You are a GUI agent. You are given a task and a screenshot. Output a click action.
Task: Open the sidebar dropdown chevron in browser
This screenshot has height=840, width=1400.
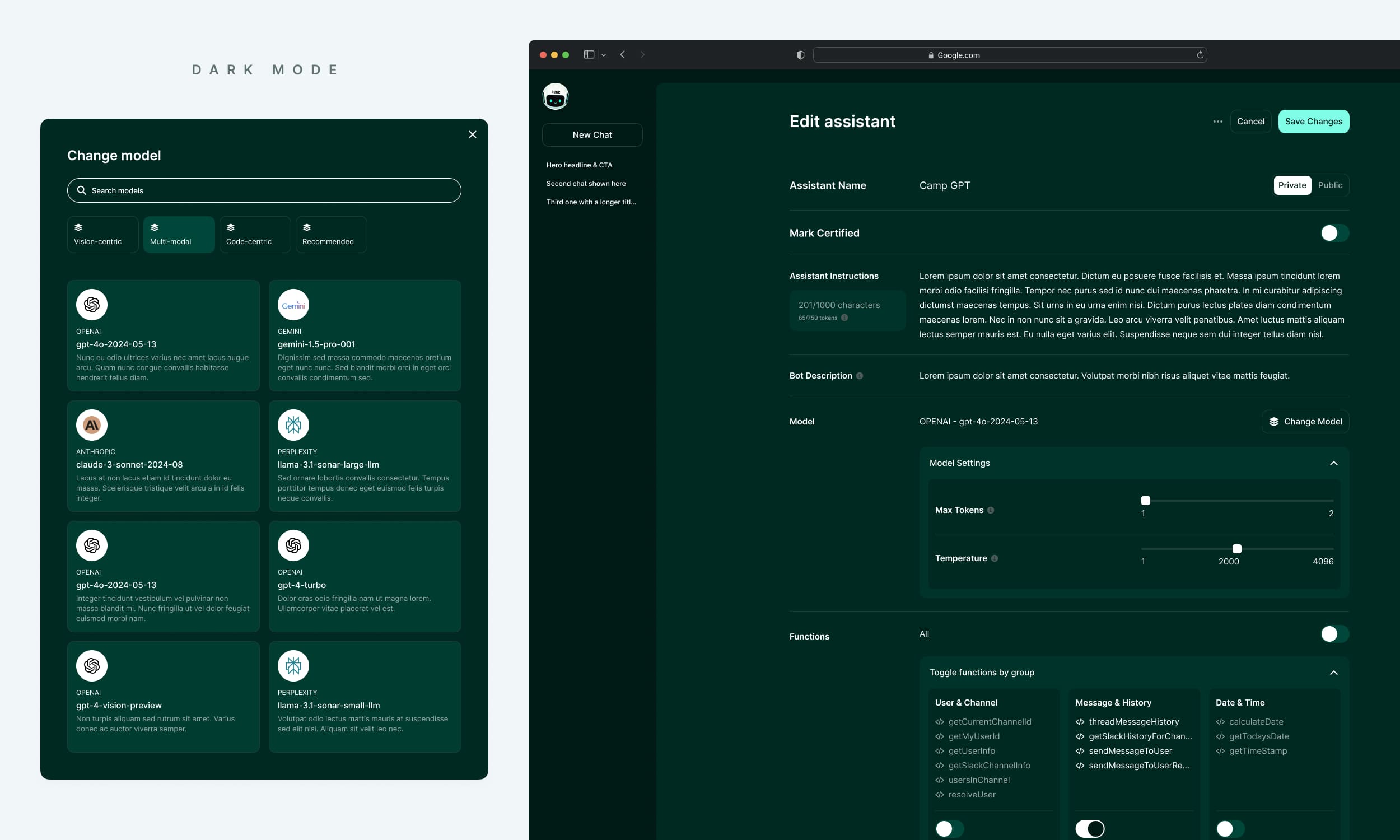(604, 55)
